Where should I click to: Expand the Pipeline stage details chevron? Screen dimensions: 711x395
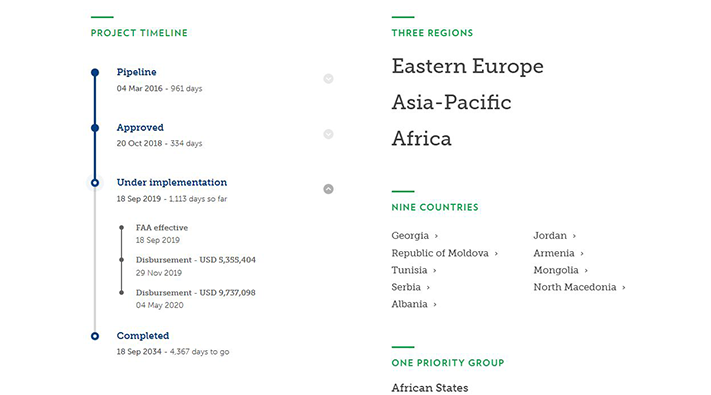coord(328,78)
